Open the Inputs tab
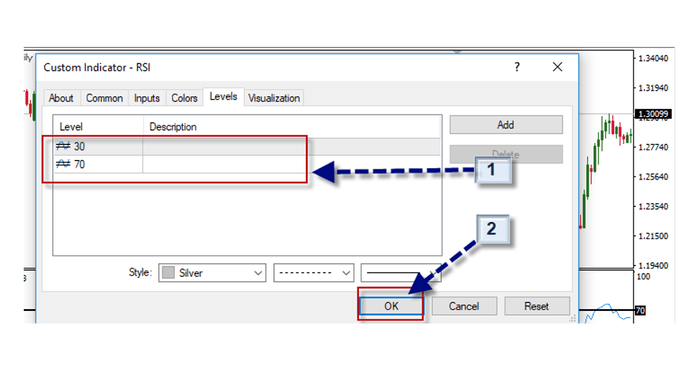 tap(147, 98)
